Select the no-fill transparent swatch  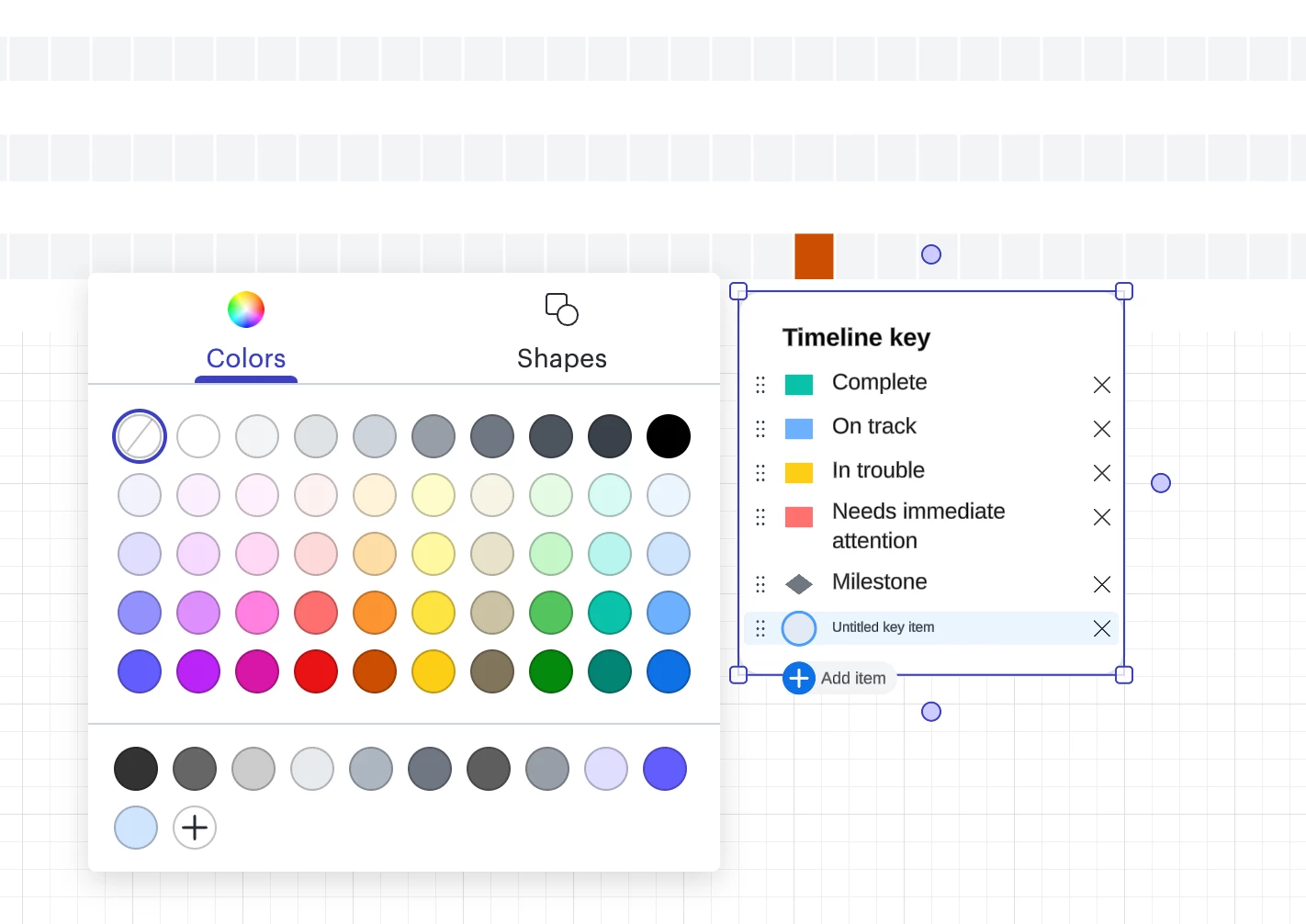(x=140, y=436)
